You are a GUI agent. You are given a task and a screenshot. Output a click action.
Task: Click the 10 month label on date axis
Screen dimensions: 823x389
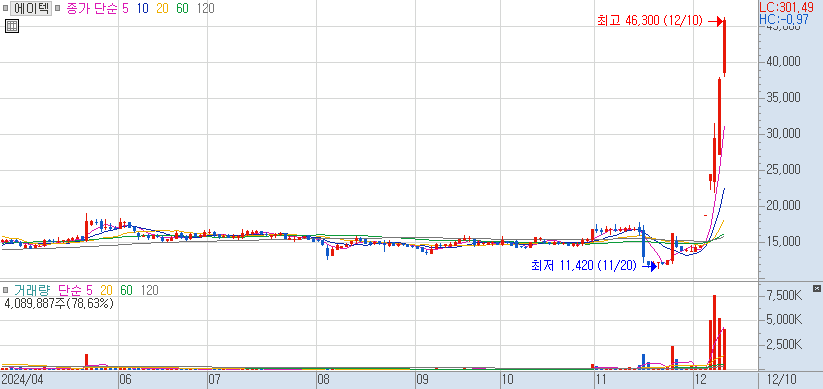pyautogui.click(x=507, y=379)
